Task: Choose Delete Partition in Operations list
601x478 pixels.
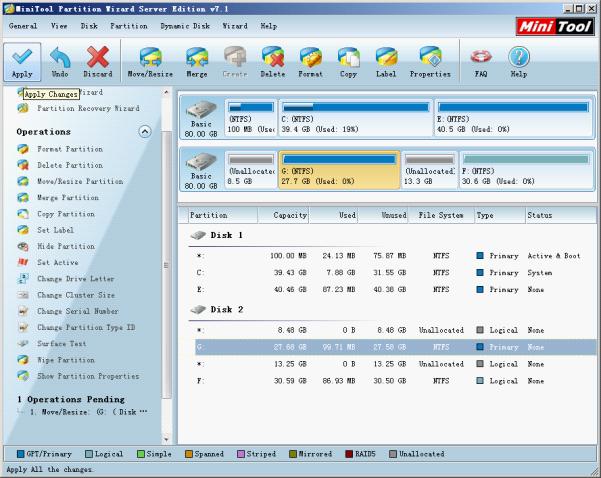Action: [70, 165]
